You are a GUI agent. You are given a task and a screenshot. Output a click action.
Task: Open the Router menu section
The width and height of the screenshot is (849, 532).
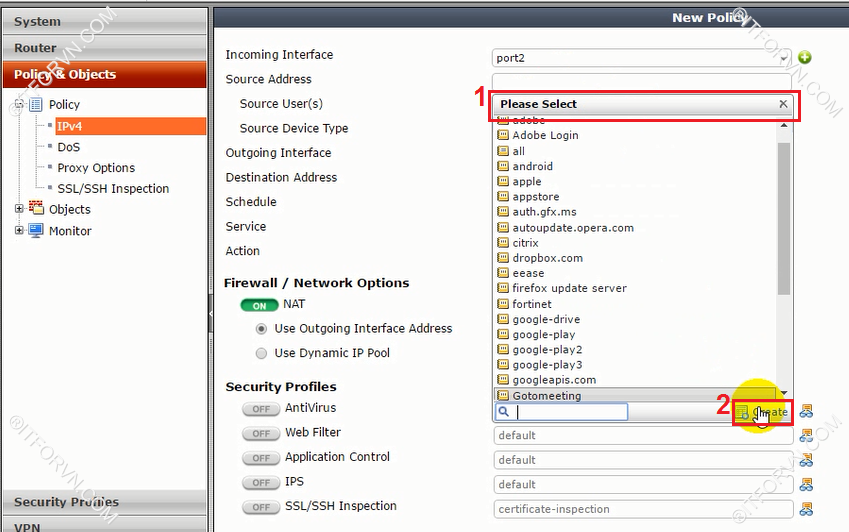tap(105, 48)
